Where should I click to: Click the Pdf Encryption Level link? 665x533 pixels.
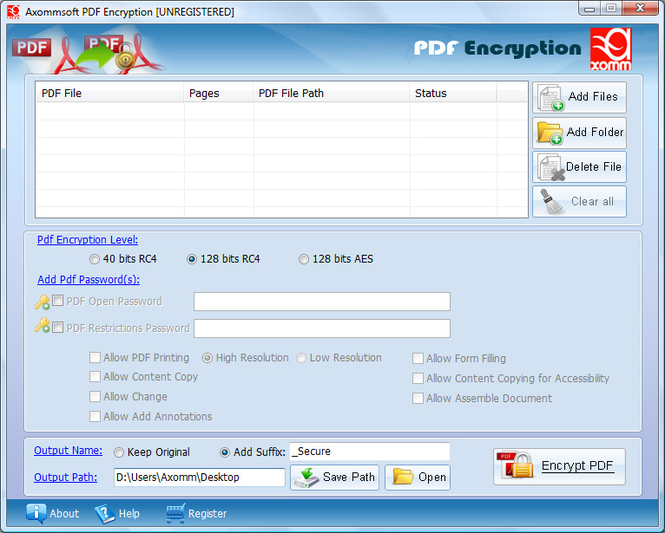coord(87,240)
